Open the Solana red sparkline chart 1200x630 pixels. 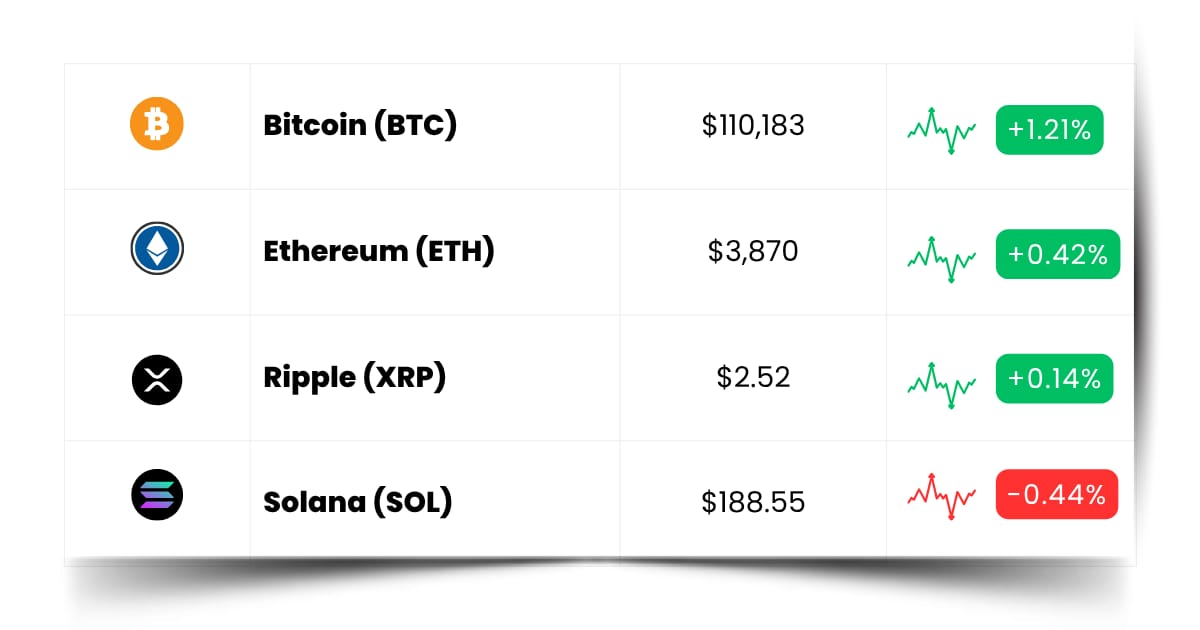(942, 494)
